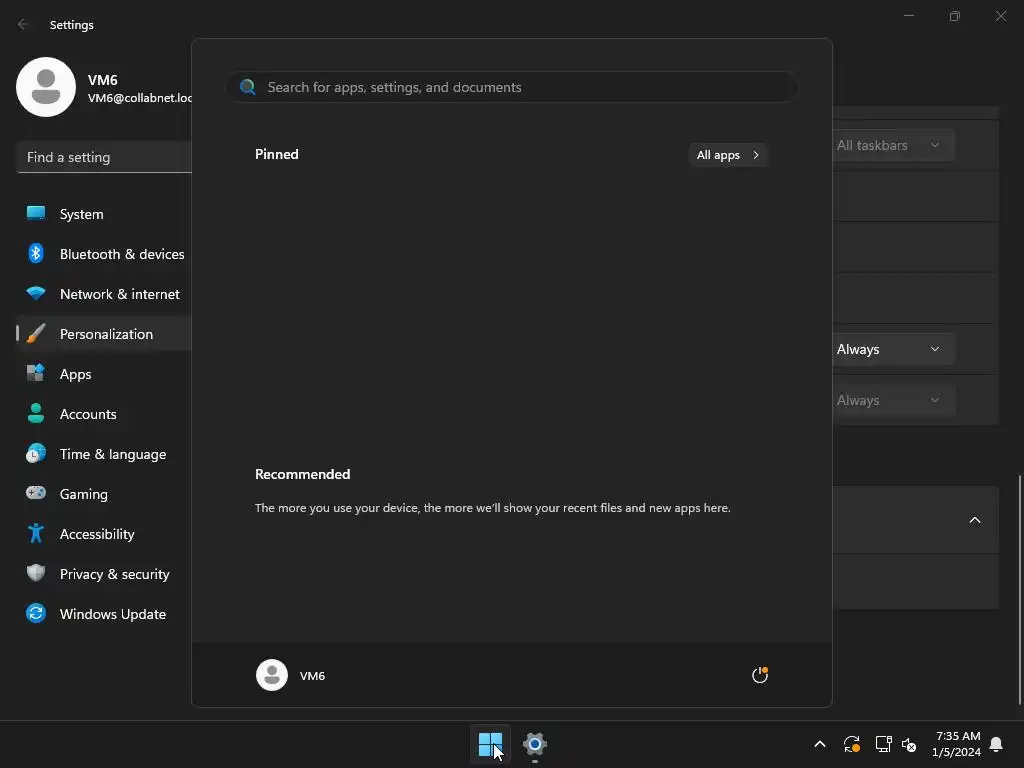Open All apps list in Start menu
The image size is (1024, 768).
728,155
